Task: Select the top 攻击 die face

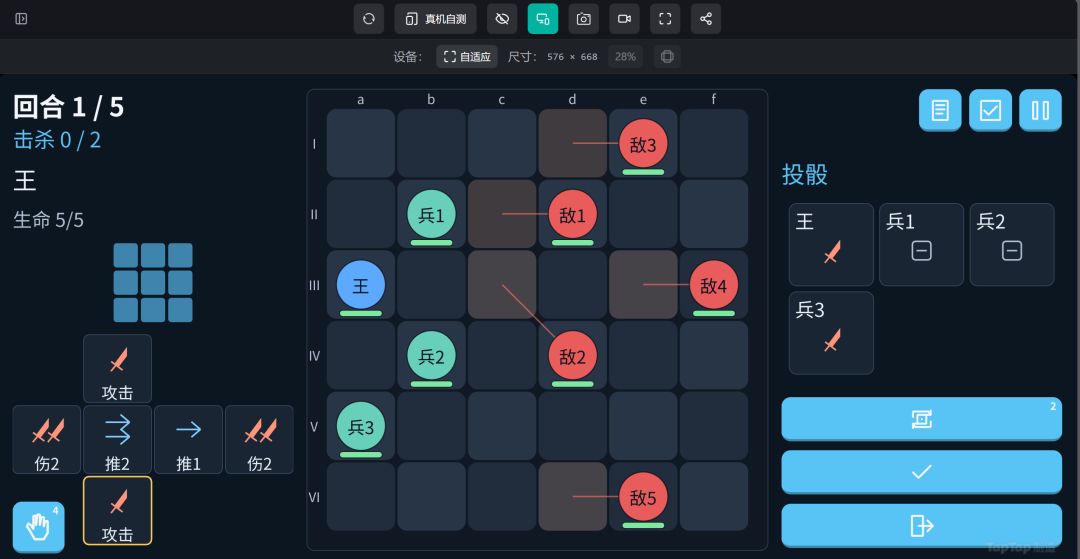Action: pyautogui.click(x=118, y=368)
